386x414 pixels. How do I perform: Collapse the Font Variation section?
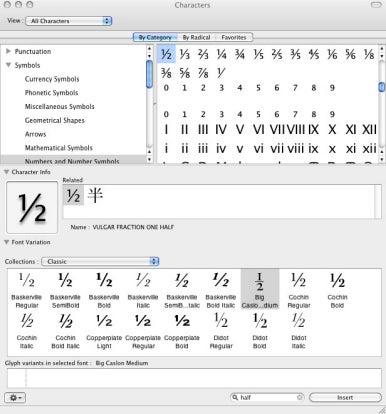[6, 242]
